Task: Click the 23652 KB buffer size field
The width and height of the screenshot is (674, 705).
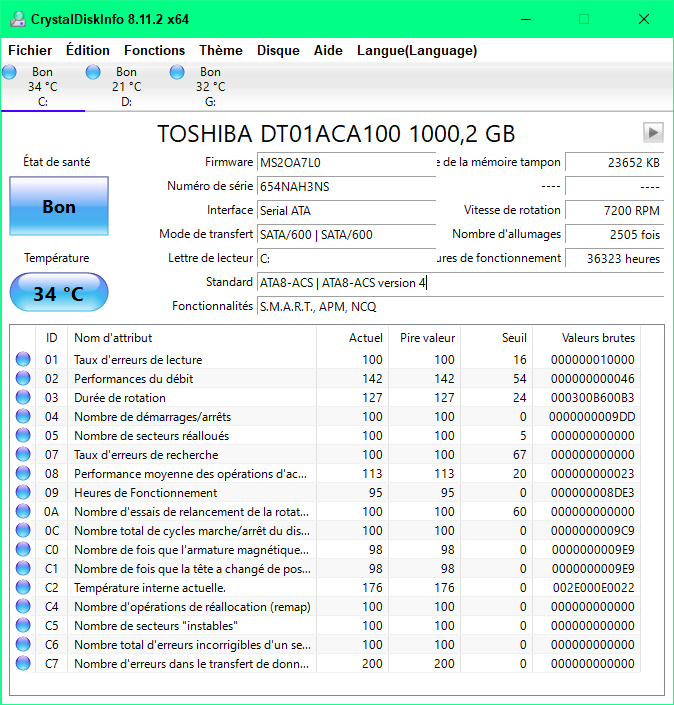Action: pyautogui.click(x=614, y=162)
